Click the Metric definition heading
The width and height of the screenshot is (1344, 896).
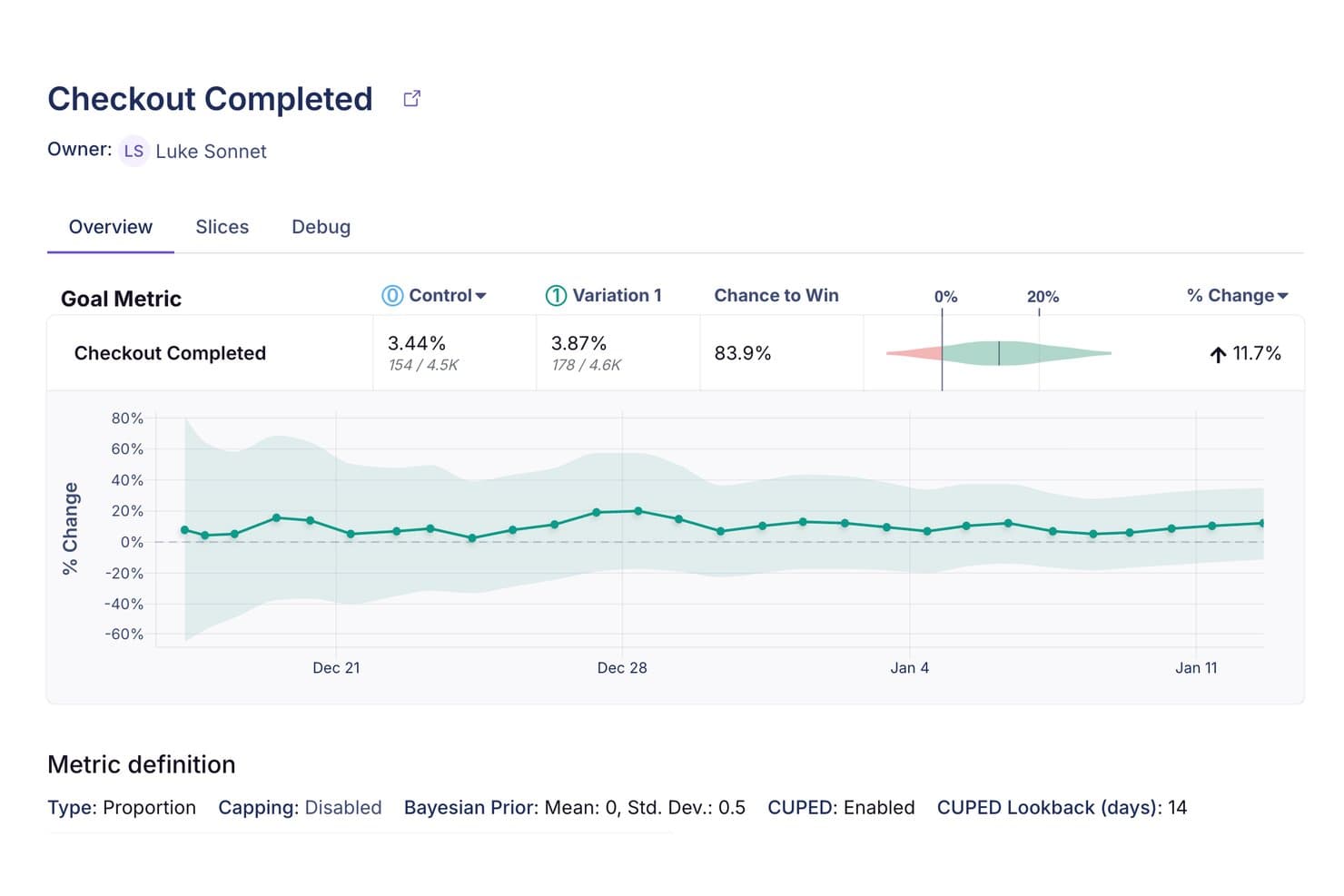[142, 764]
